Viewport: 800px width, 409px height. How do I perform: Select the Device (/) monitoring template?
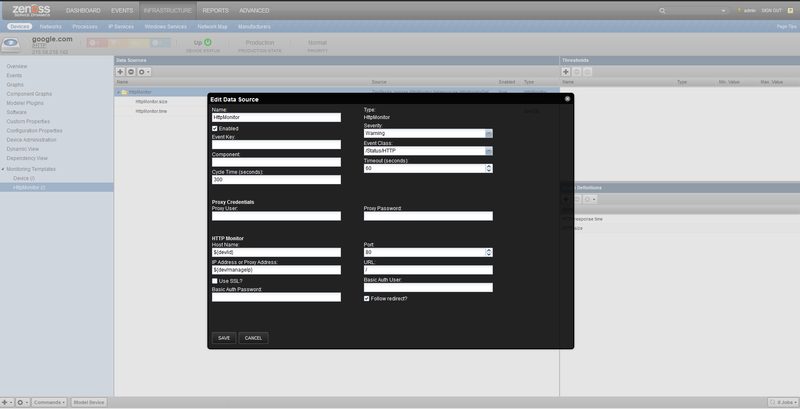tap(24, 178)
